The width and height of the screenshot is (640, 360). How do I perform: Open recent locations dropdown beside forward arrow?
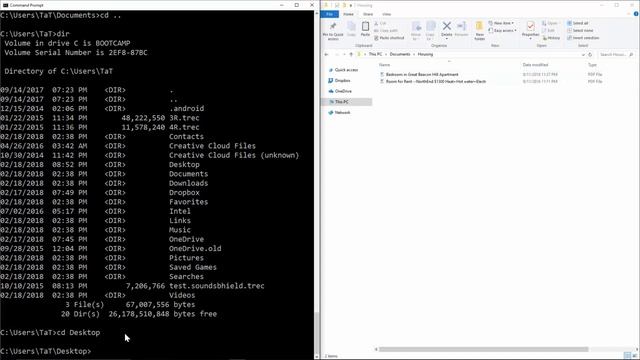click(x=344, y=54)
